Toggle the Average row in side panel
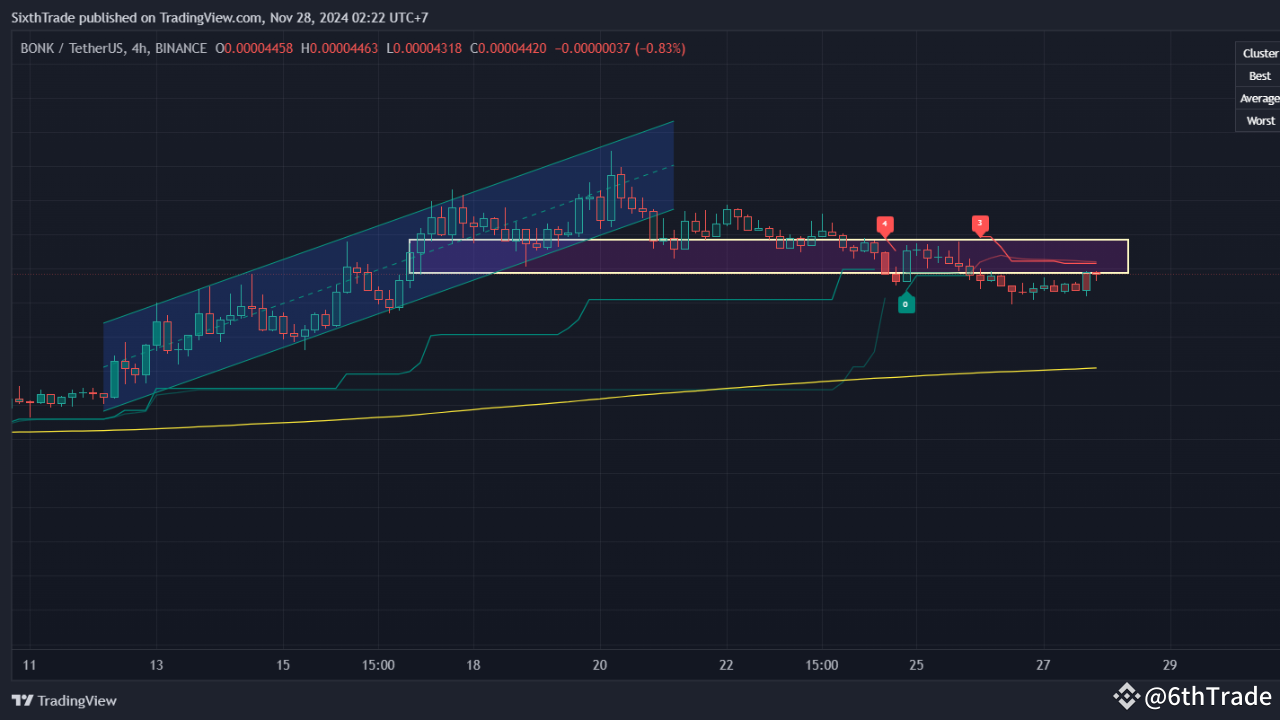Screen dimensions: 1280x720 click(1259, 98)
